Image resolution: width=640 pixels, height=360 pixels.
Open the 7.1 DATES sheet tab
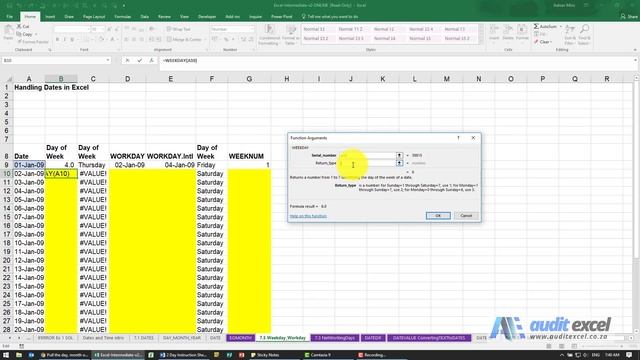(x=144, y=338)
